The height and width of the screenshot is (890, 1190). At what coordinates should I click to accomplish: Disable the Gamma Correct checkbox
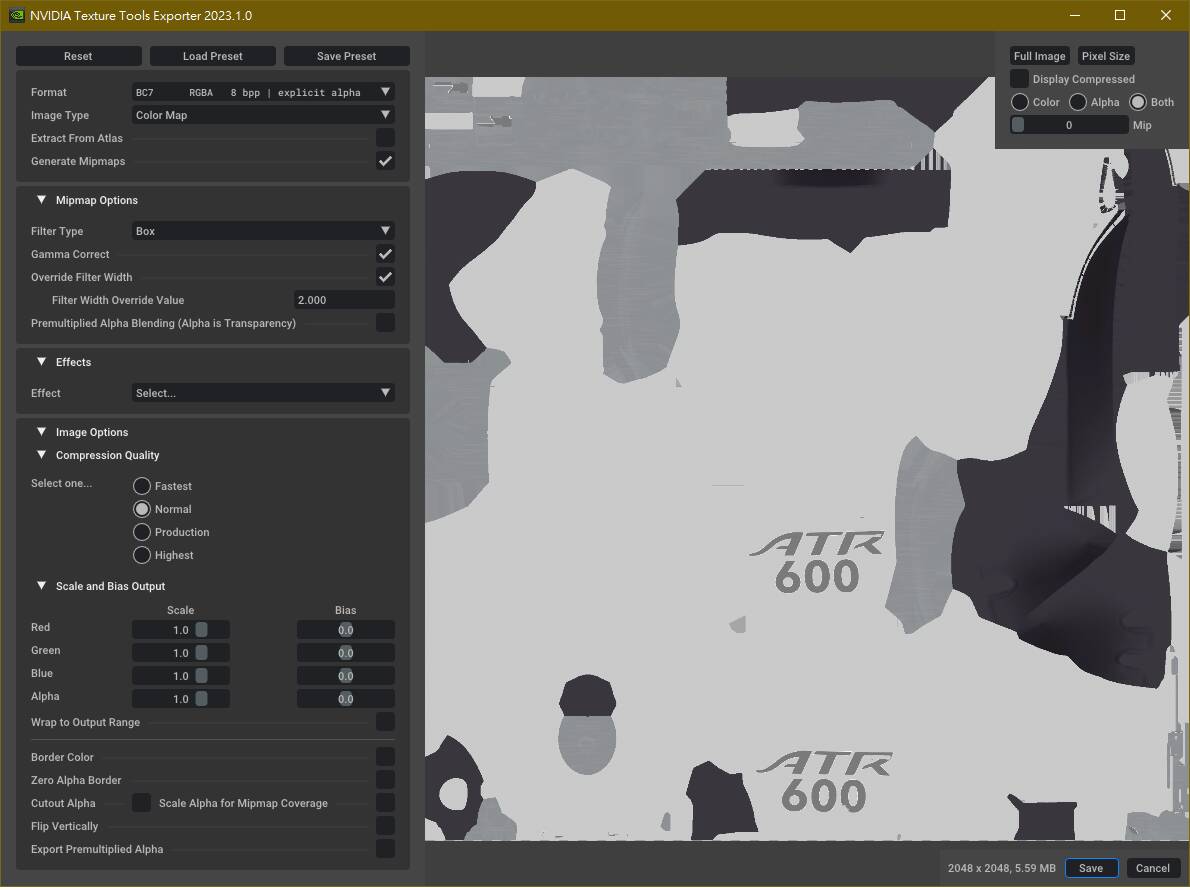pos(385,254)
